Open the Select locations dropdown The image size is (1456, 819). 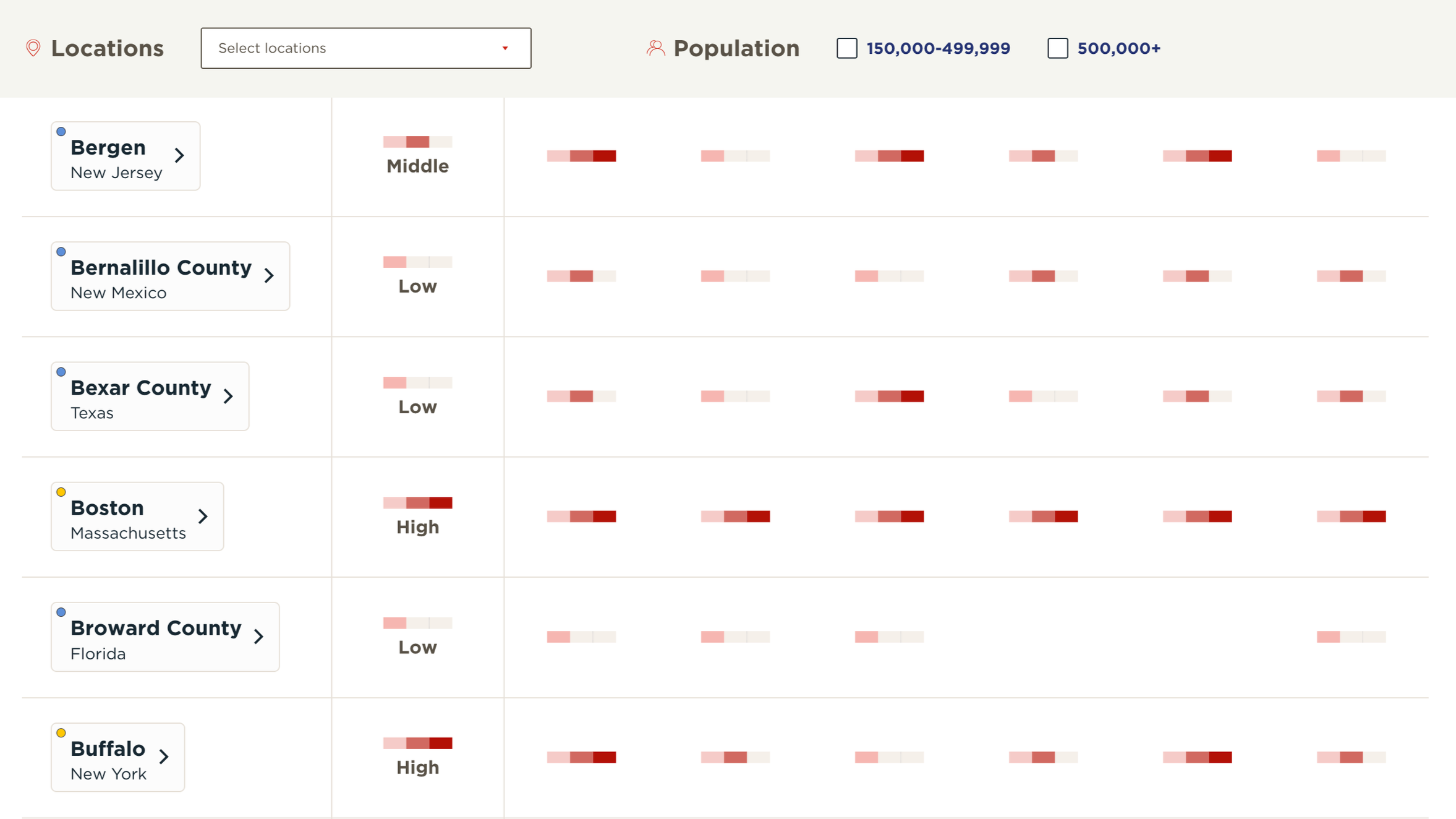click(x=366, y=48)
